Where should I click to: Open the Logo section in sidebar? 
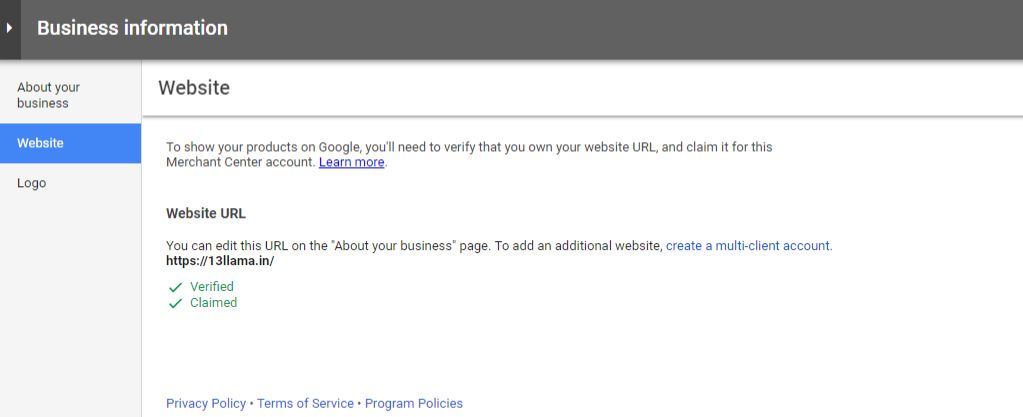click(70, 183)
